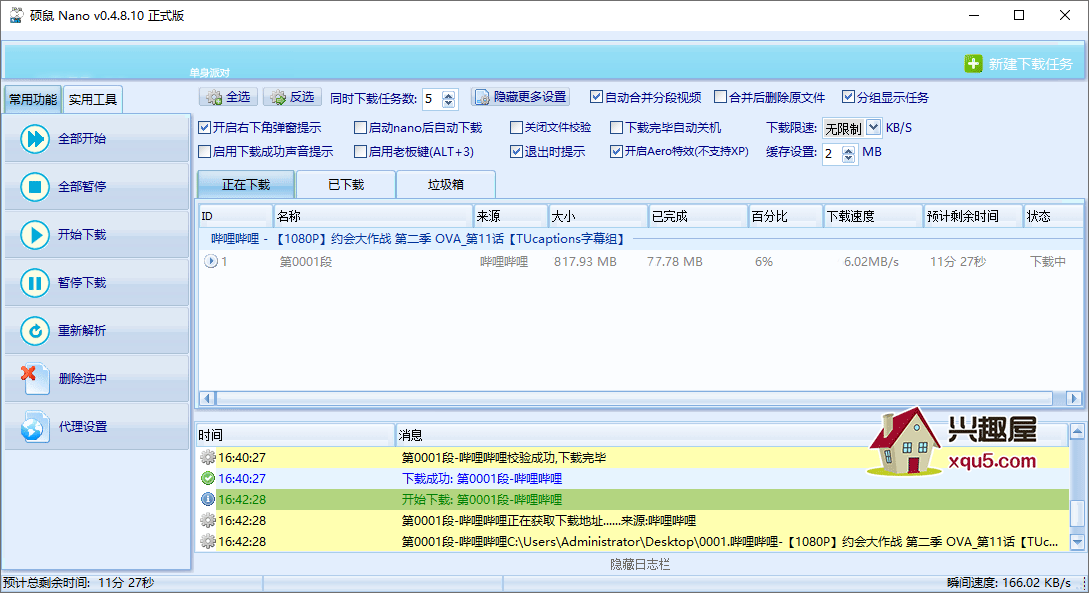Open the 已下载 tab

346,185
